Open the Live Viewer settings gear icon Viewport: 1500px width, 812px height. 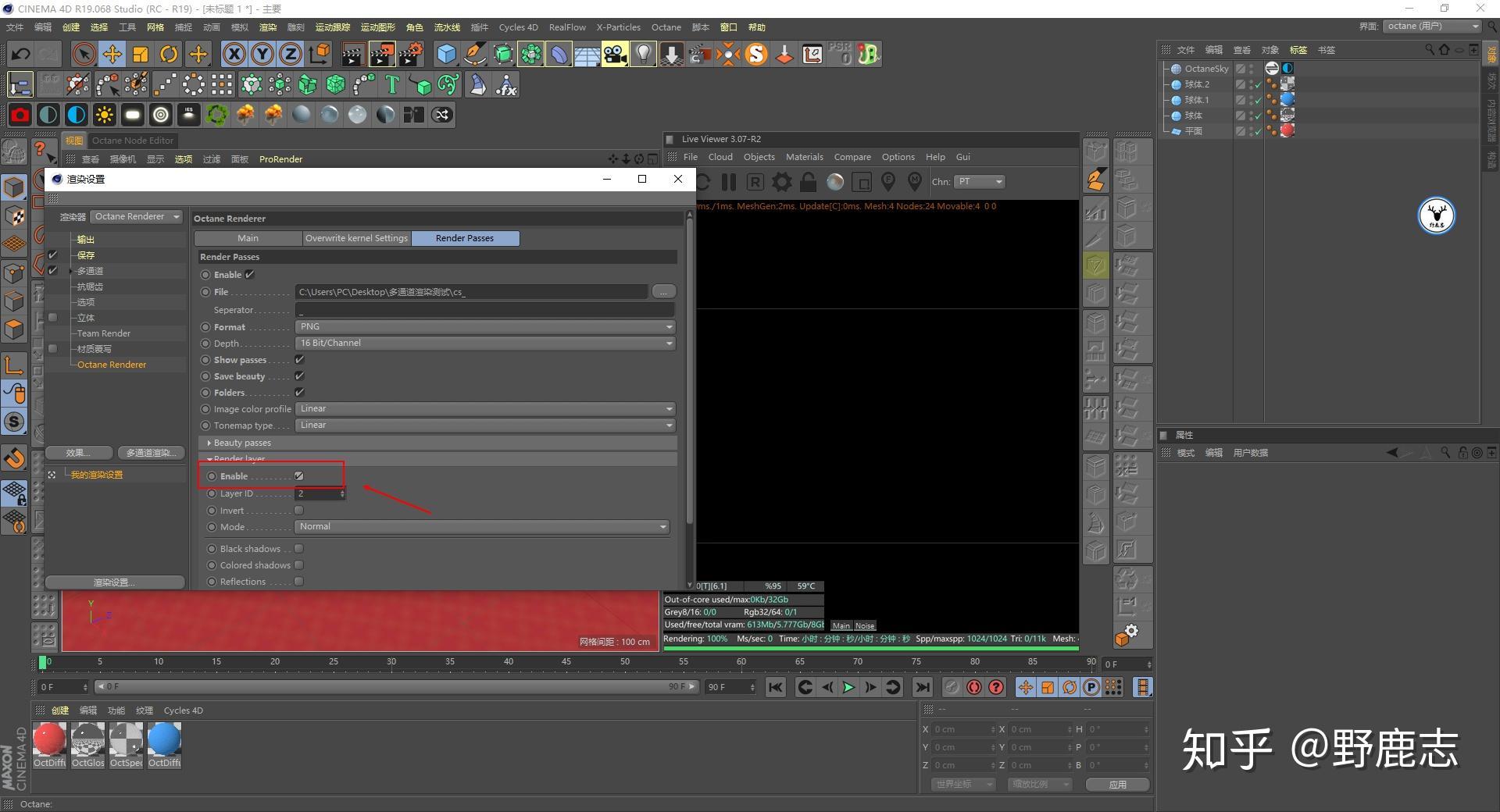coord(782,182)
